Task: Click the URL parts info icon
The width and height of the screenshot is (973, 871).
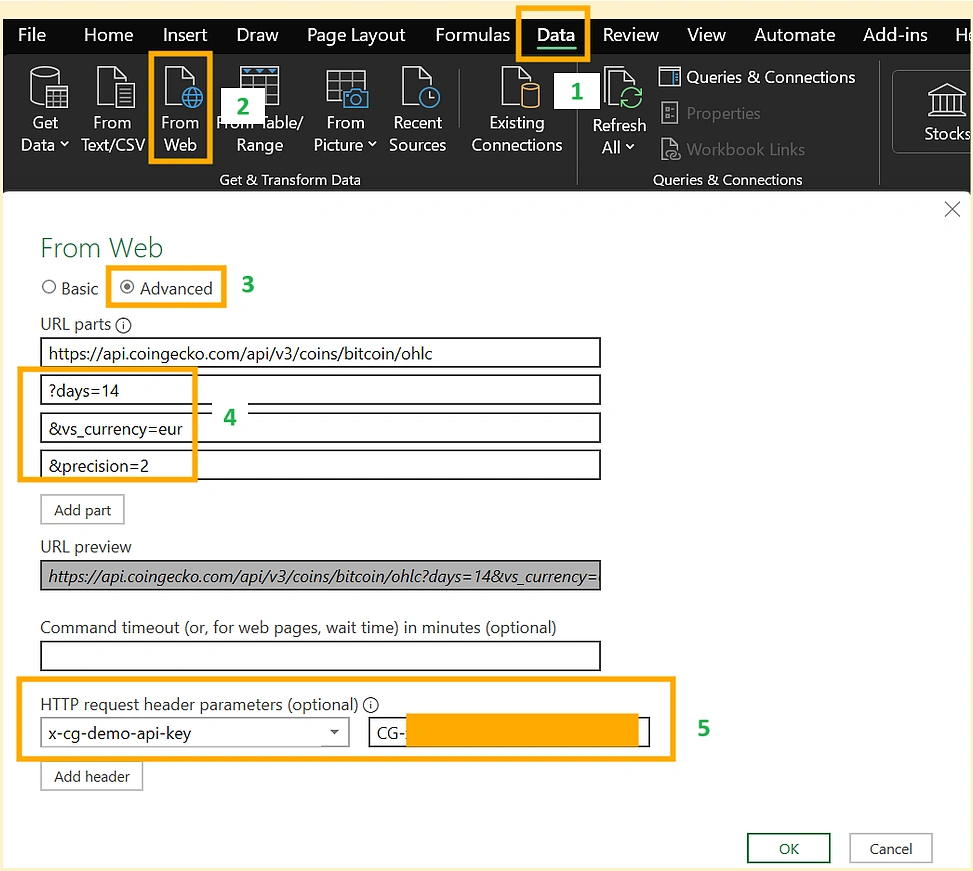Action: pyautogui.click(x=124, y=325)
